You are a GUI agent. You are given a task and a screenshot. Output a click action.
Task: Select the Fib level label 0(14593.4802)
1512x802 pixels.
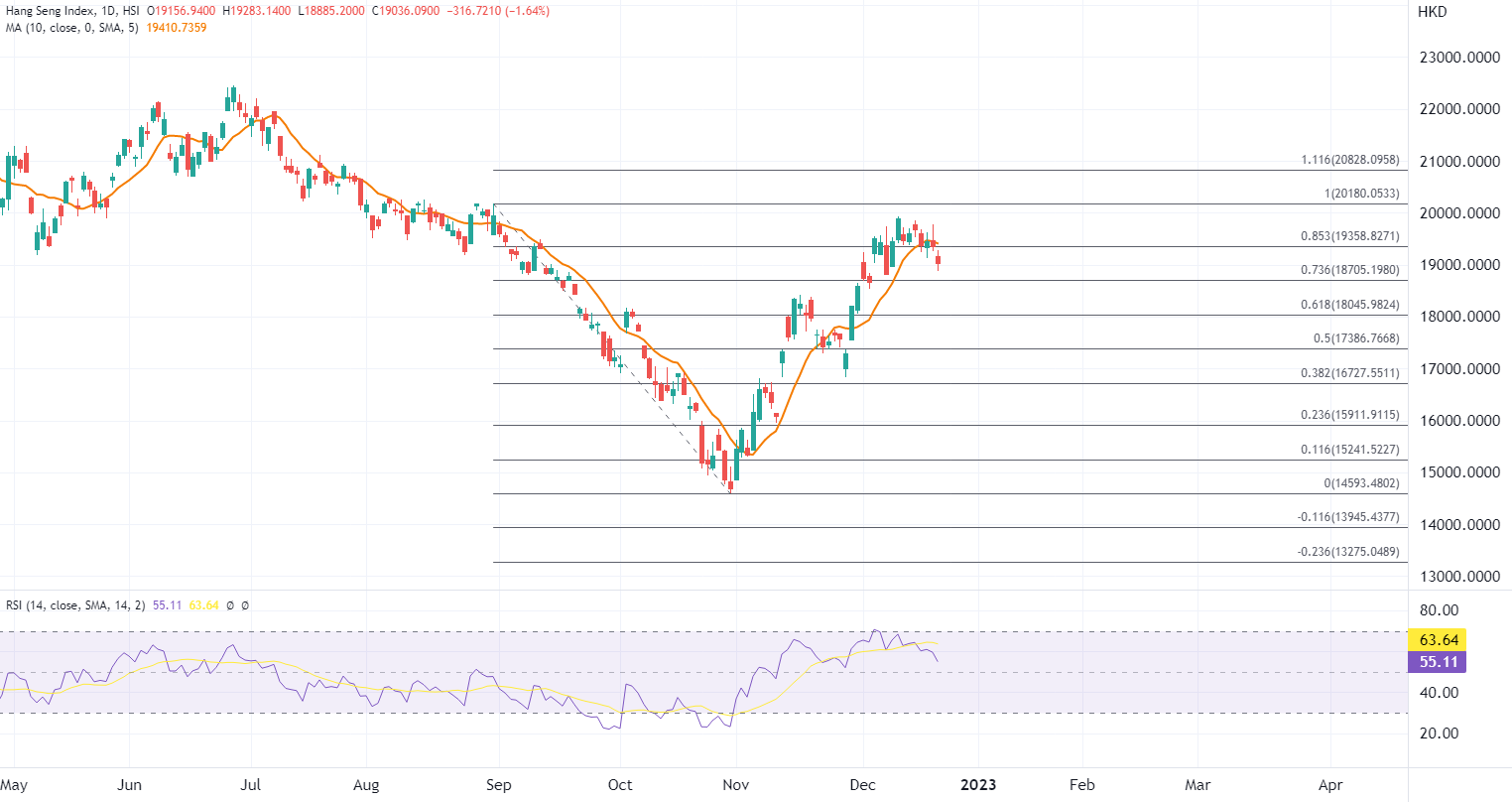point(1361,483)
